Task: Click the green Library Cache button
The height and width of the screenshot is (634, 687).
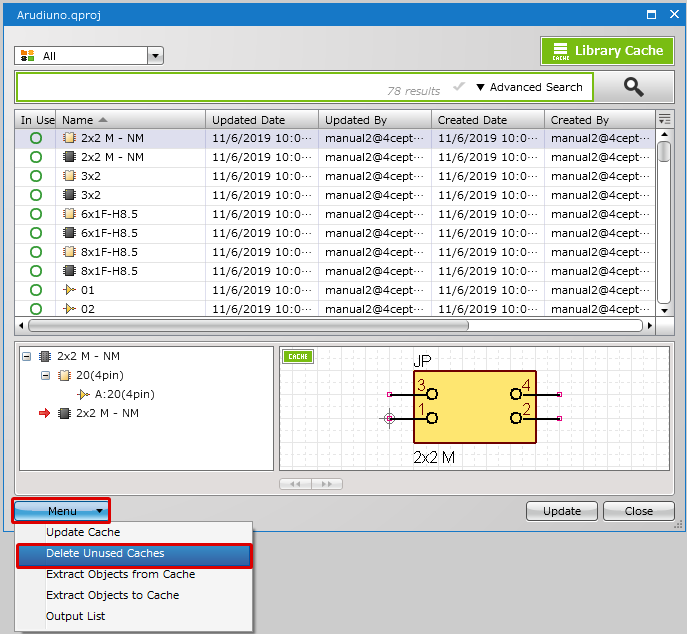Action: point(607,51)
